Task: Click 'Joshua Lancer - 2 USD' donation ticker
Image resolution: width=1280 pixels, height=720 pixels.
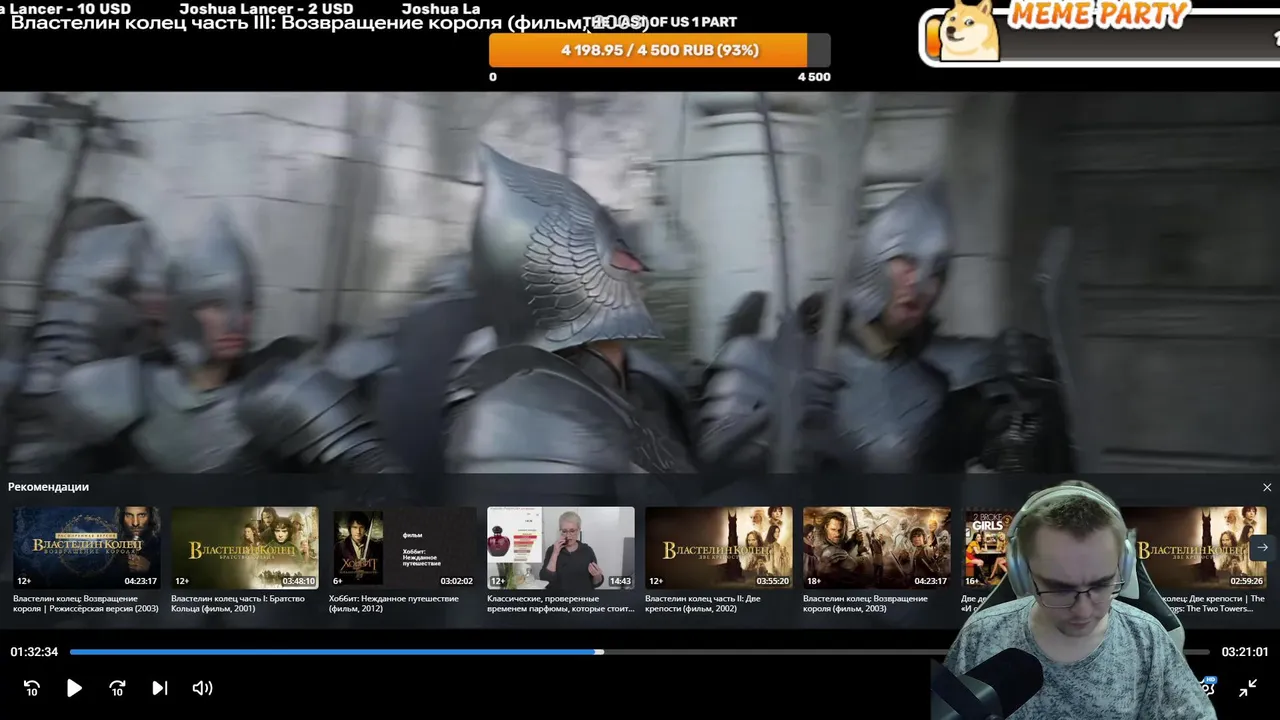Action: click(266, 8)
